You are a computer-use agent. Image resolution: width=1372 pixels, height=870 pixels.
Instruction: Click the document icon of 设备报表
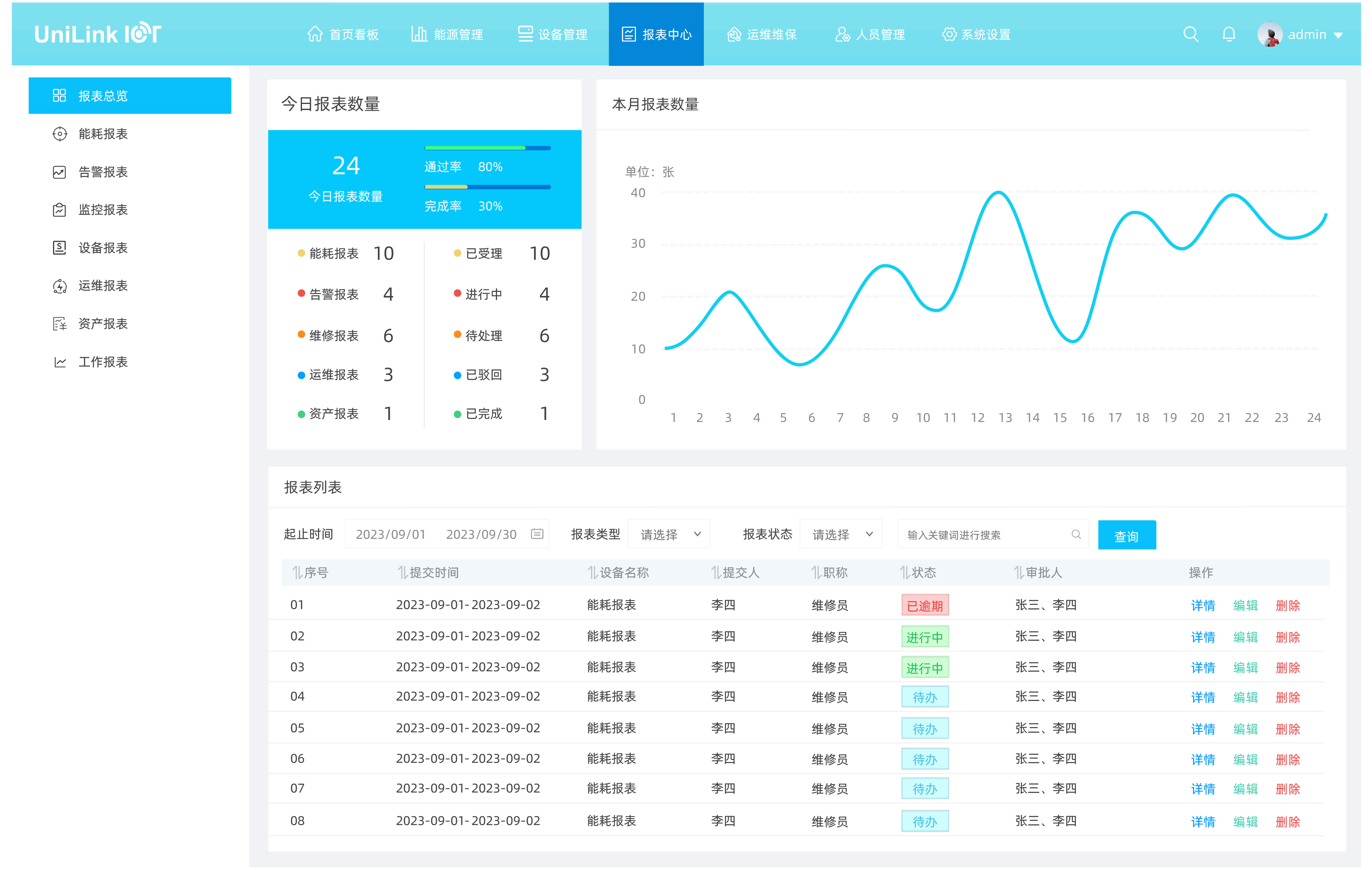click(59, 247)
